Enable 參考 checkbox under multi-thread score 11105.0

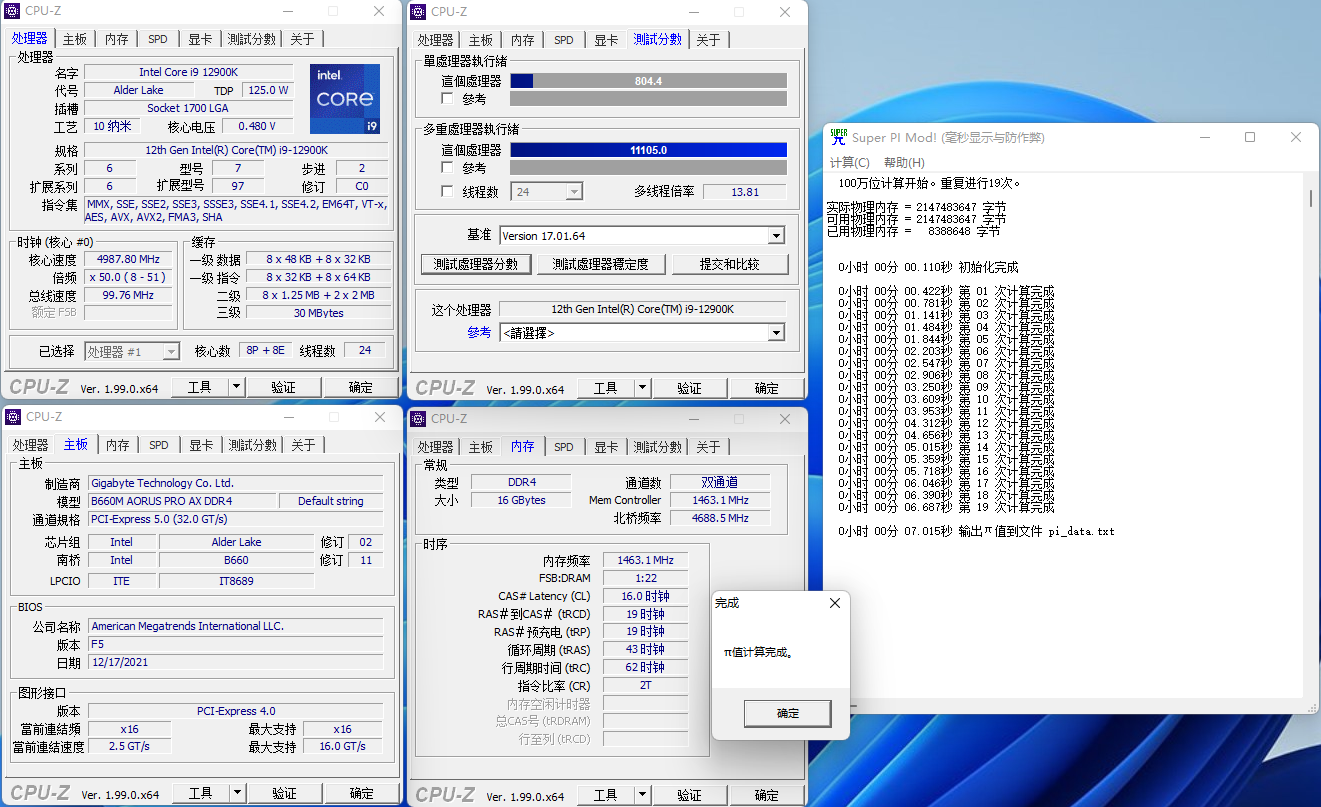448,168
